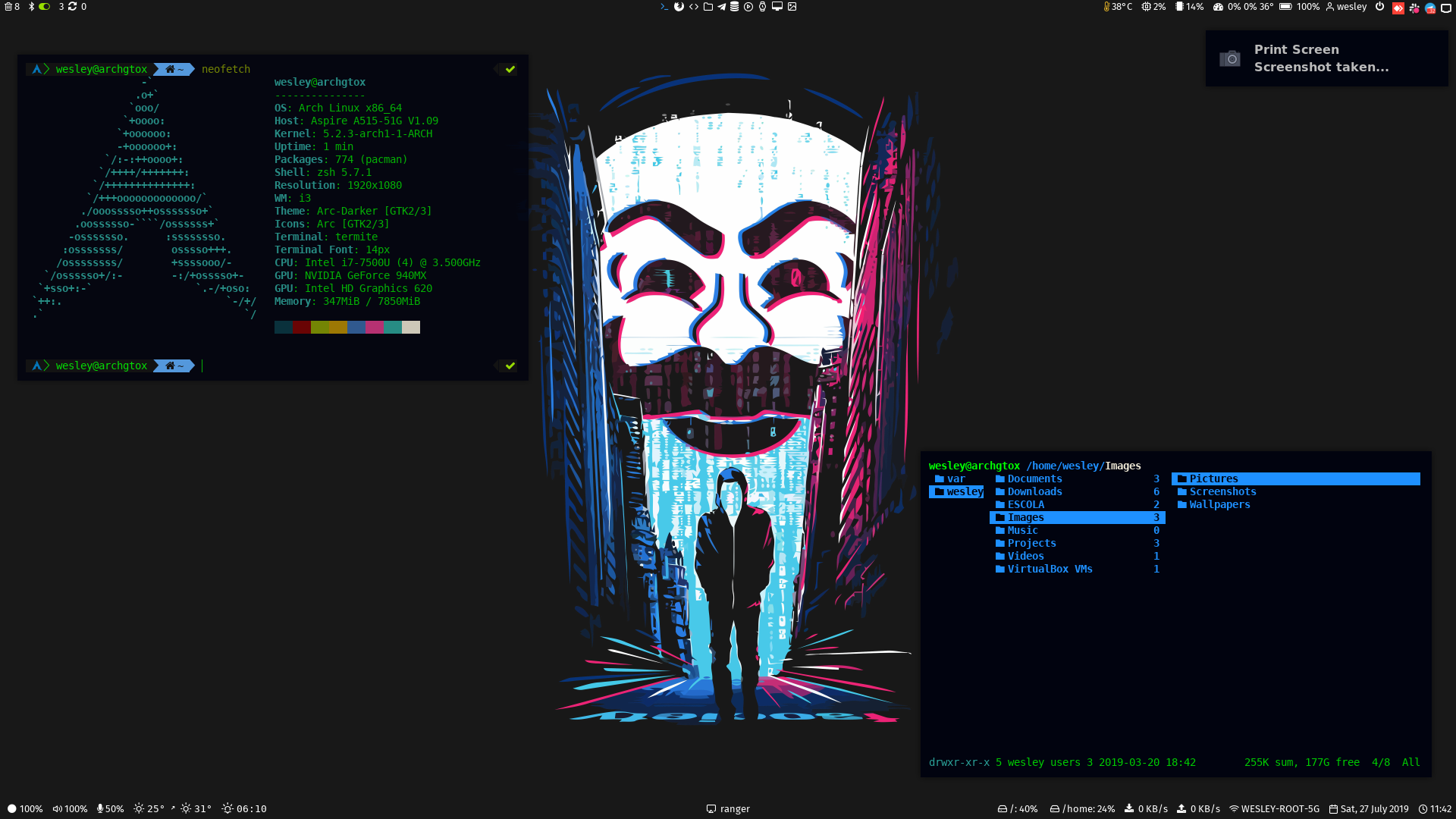Click the updates refresh arrows icon
The image size is (1456, 819).
point(73,7)
